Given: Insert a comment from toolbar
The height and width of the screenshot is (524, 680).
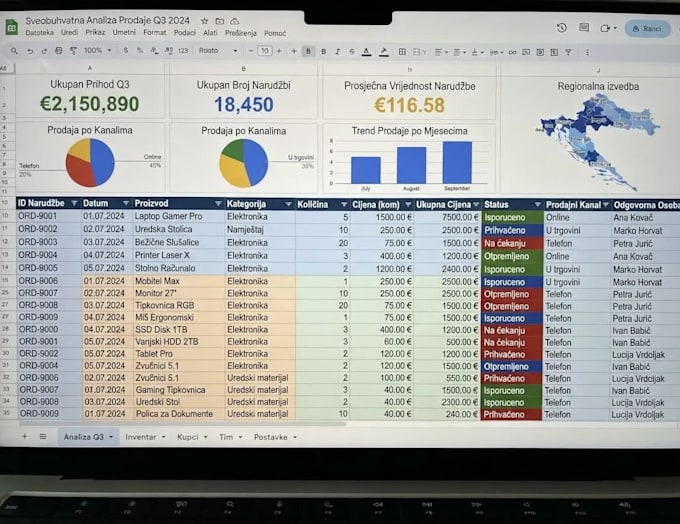Looking at the screenshot, I should pyautogui.click(x=526, y=52).
